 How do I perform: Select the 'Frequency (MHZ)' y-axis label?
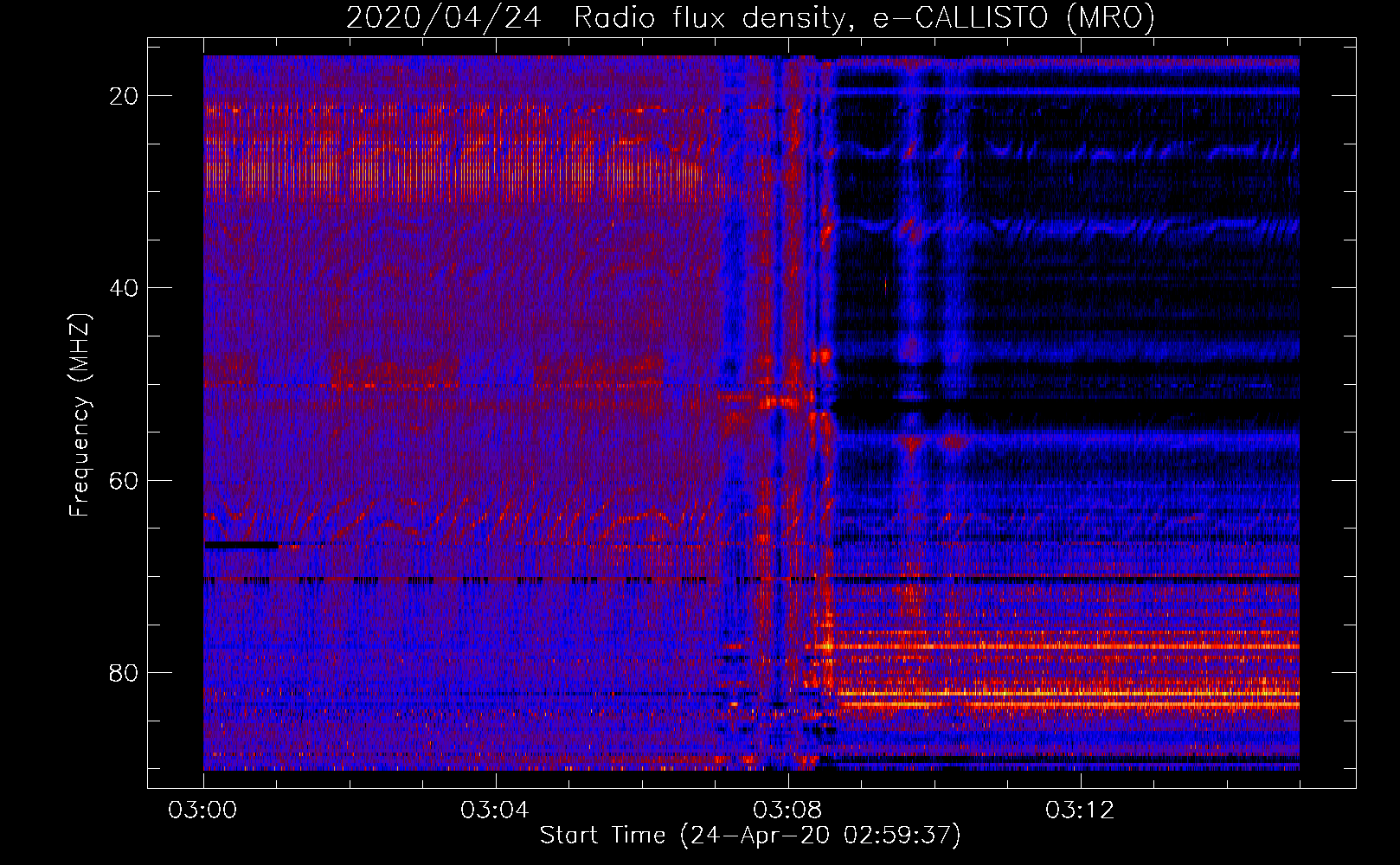coord(80,415)
